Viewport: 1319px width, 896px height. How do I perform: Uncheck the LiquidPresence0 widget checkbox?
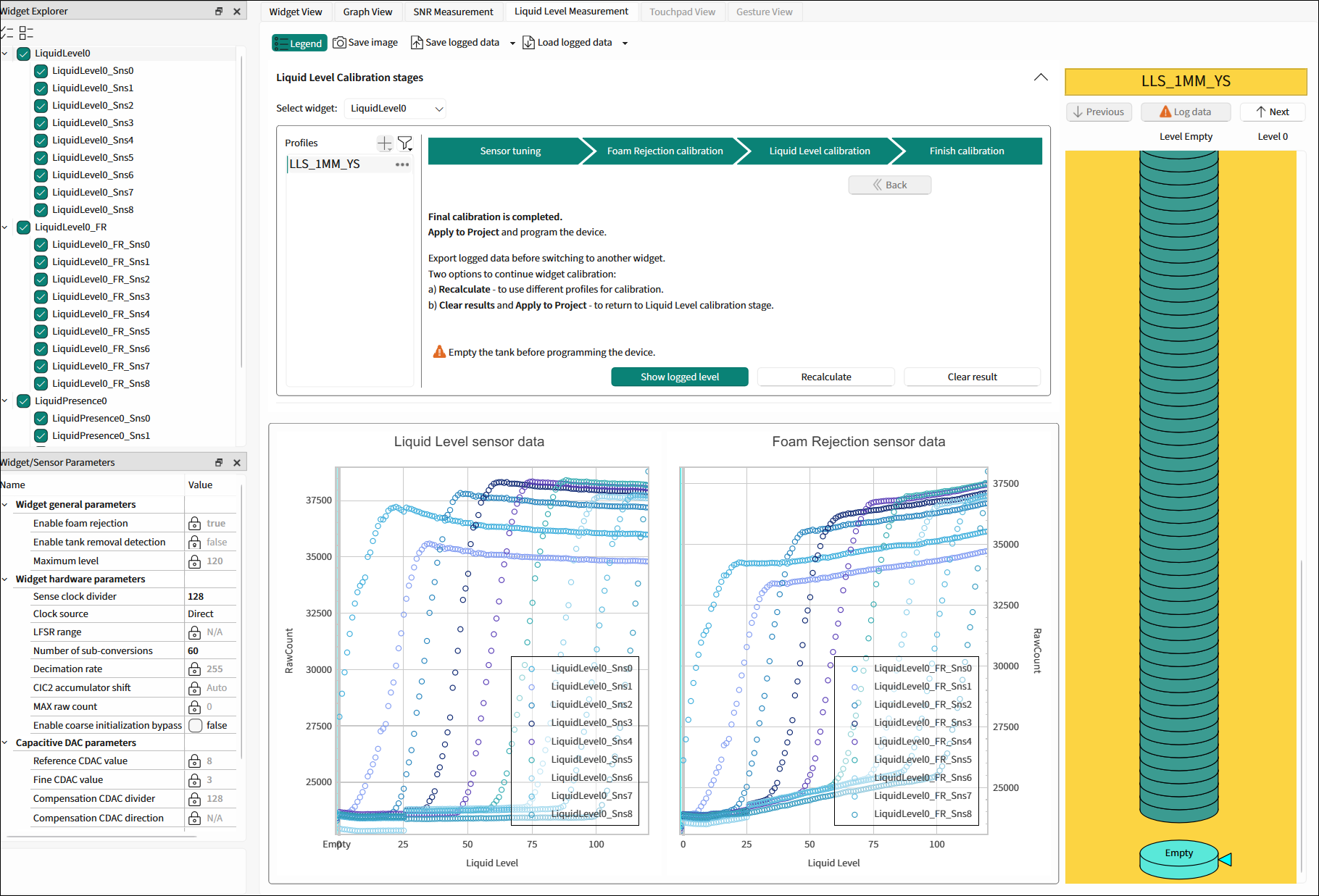(24, 401)
